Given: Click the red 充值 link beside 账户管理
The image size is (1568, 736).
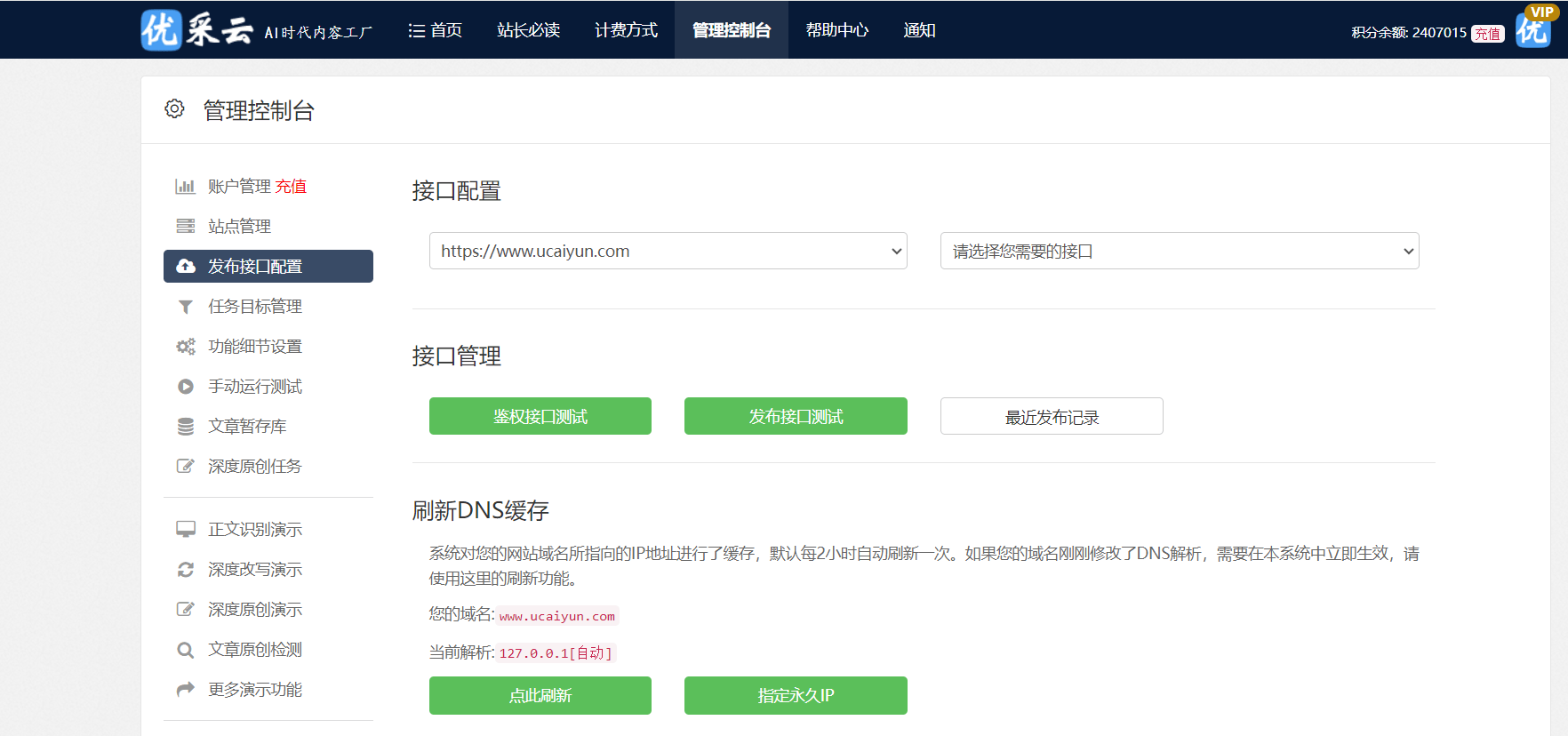Looking at the screenshot, I should [291, 187].
